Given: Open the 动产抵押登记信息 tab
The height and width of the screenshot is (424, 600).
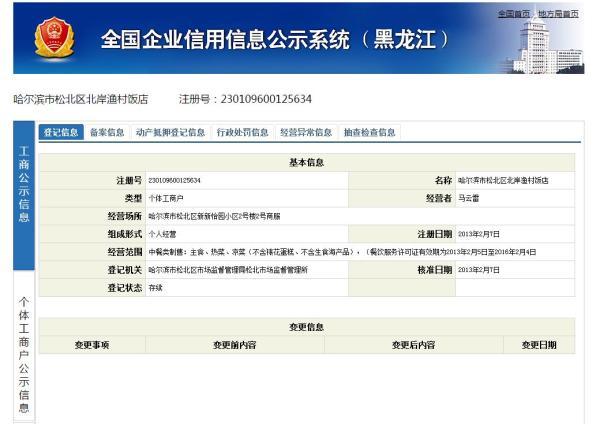Looking at the screenshot, I should pyautogui.click(x=170, y=132).
